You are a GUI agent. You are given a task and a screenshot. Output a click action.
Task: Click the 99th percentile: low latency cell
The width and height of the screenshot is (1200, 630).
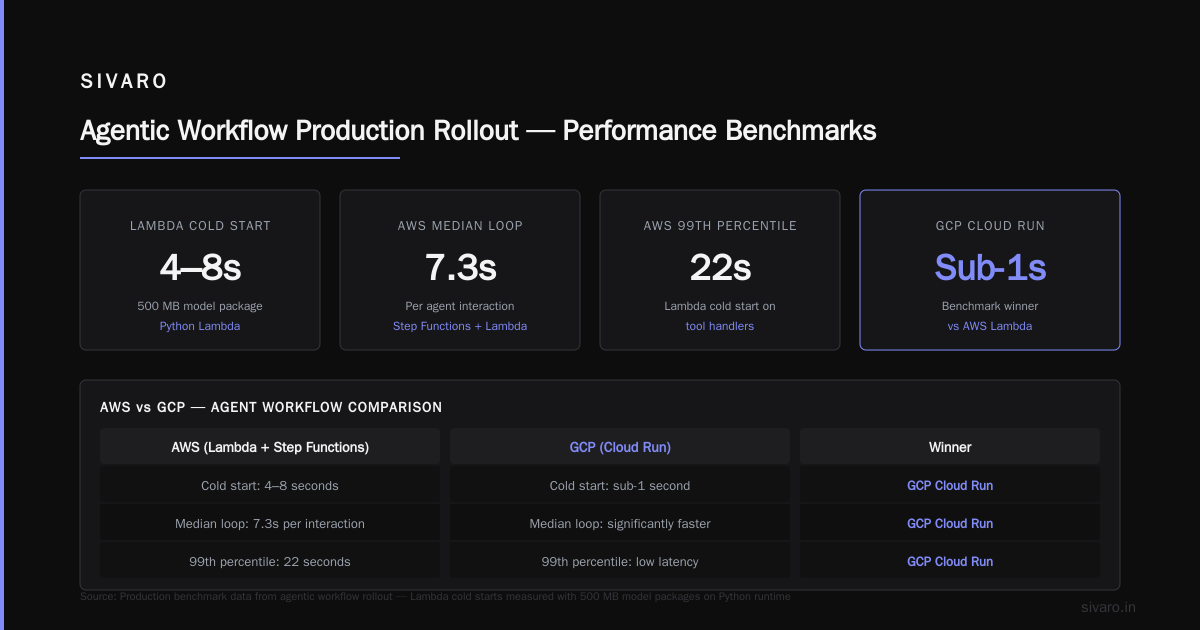coord(620,562)
